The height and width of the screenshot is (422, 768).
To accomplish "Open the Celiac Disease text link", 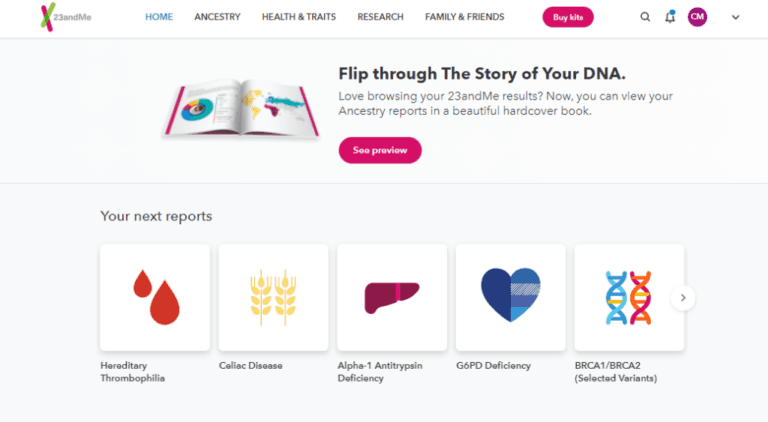I will (x=251, y=366).
